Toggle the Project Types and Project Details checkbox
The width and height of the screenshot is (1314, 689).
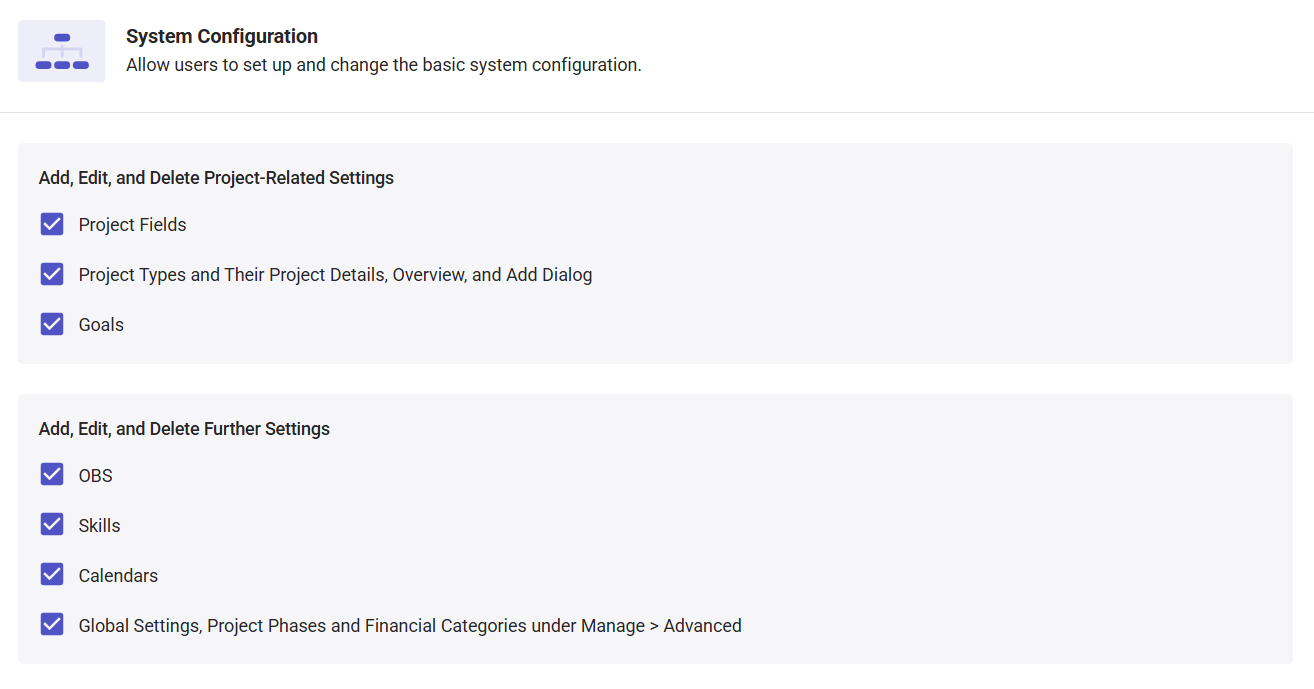coord(52,274)
